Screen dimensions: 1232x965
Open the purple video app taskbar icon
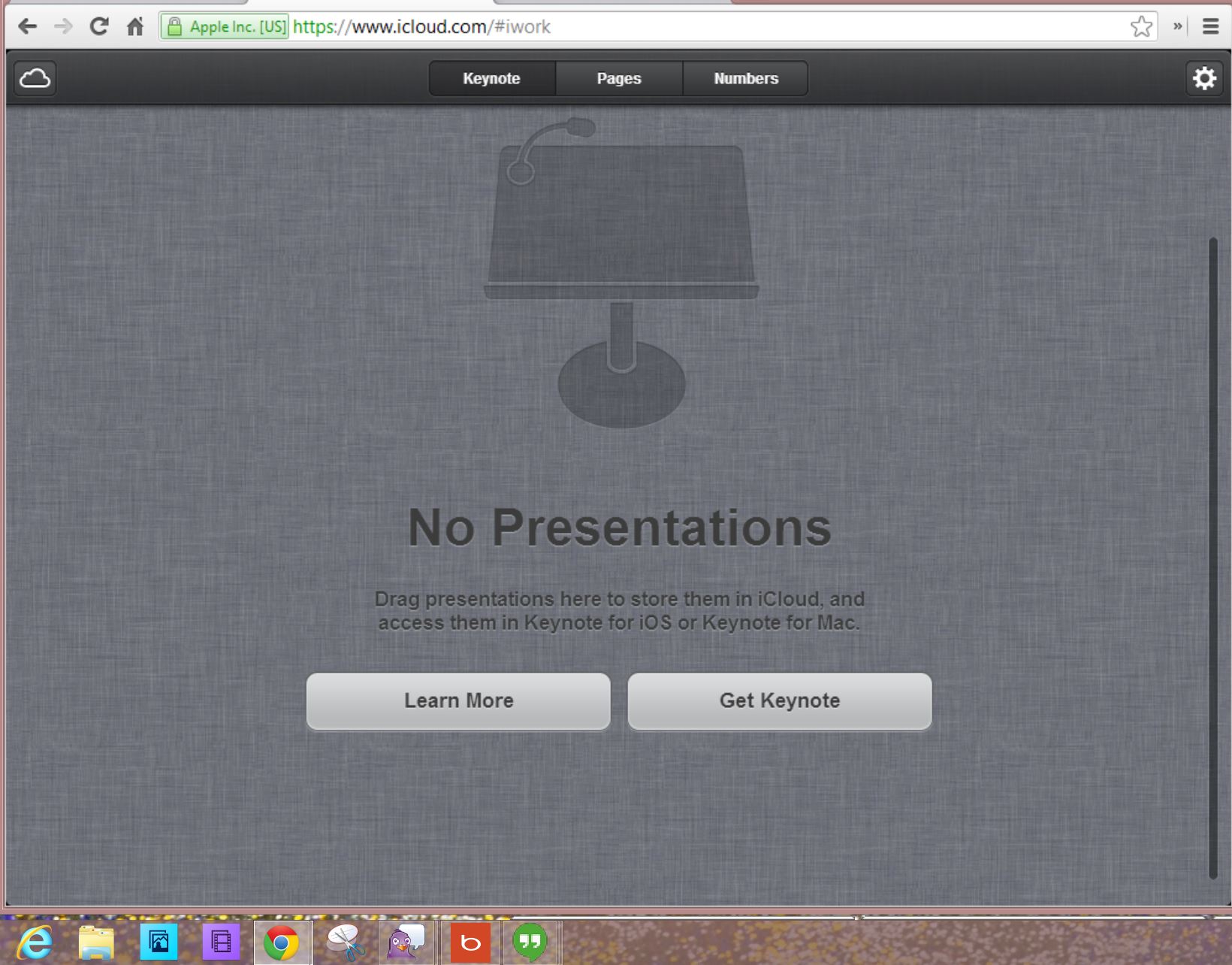point(221,942)
